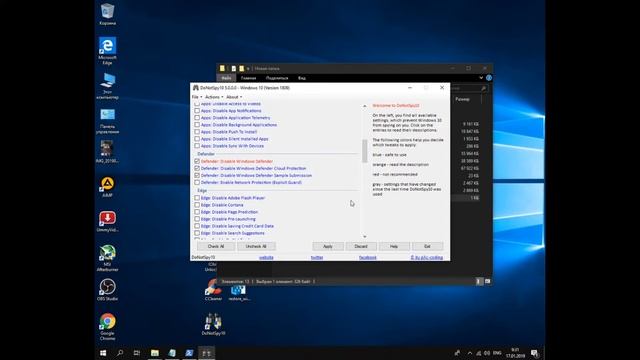Screen dimensions: 640x360
Task: Click the Windows Start button
Action: click(103, 353)
